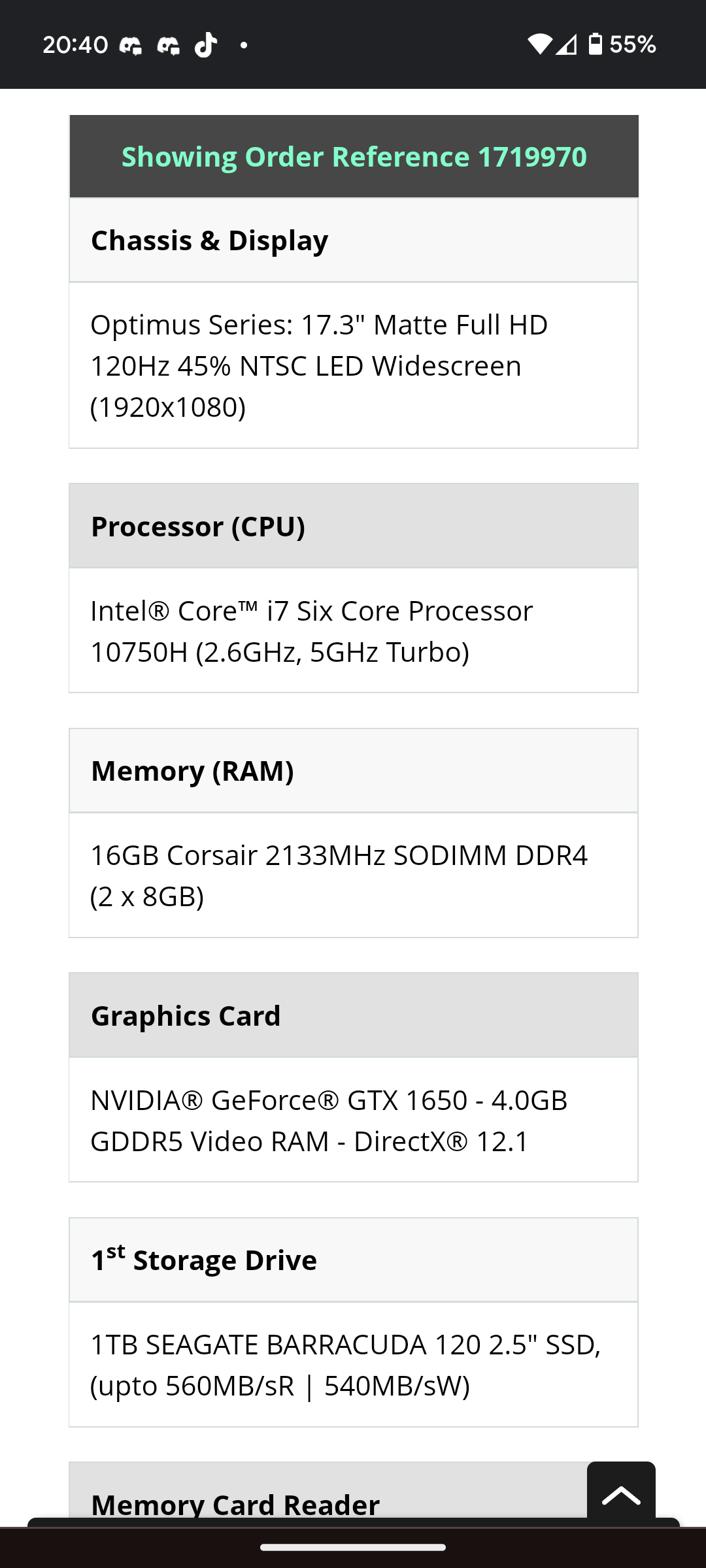Tap the Chassis & Display section header
The image size is (706, 1568).
[354, 240]
